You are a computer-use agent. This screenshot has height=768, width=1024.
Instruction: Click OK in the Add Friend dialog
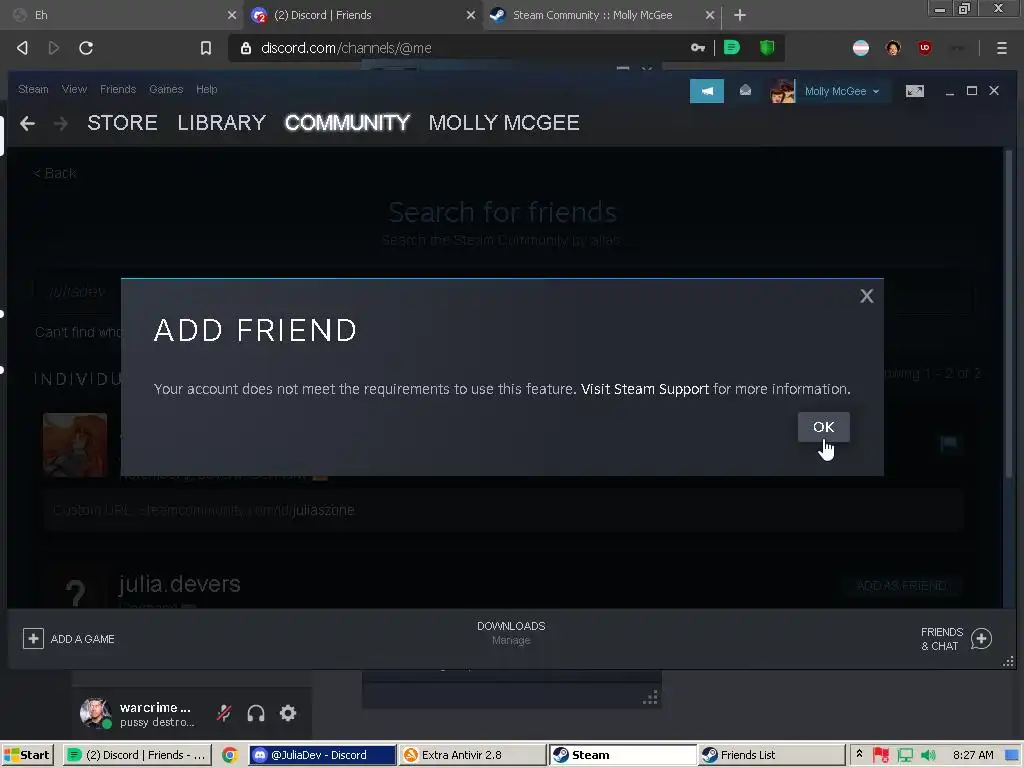(x=824, y=427)
